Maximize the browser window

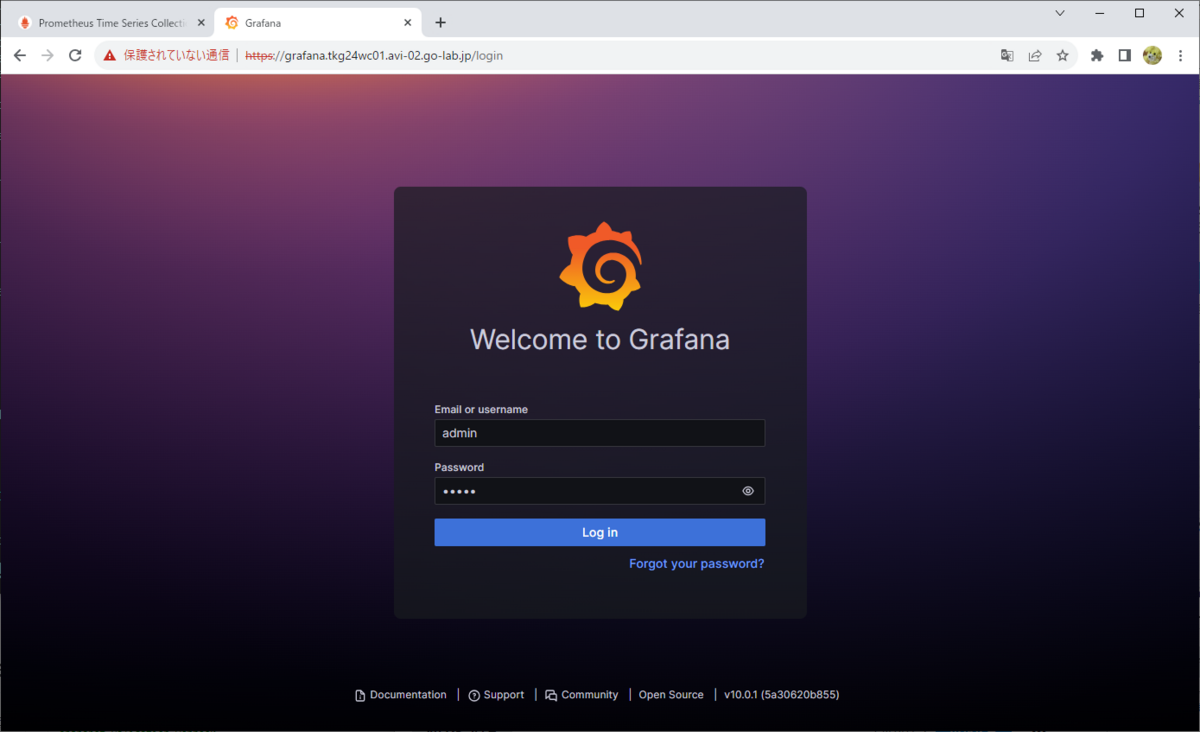(x=1139, y=13)
